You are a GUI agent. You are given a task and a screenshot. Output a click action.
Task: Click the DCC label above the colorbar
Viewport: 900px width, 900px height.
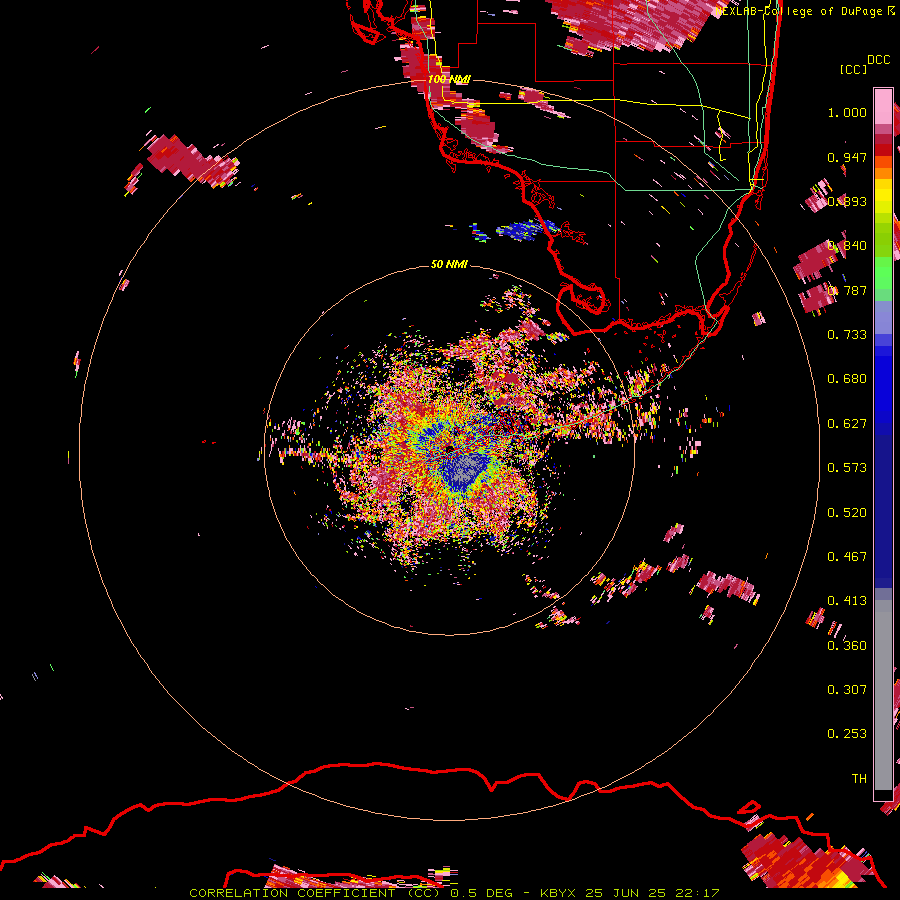pos(878,60)
